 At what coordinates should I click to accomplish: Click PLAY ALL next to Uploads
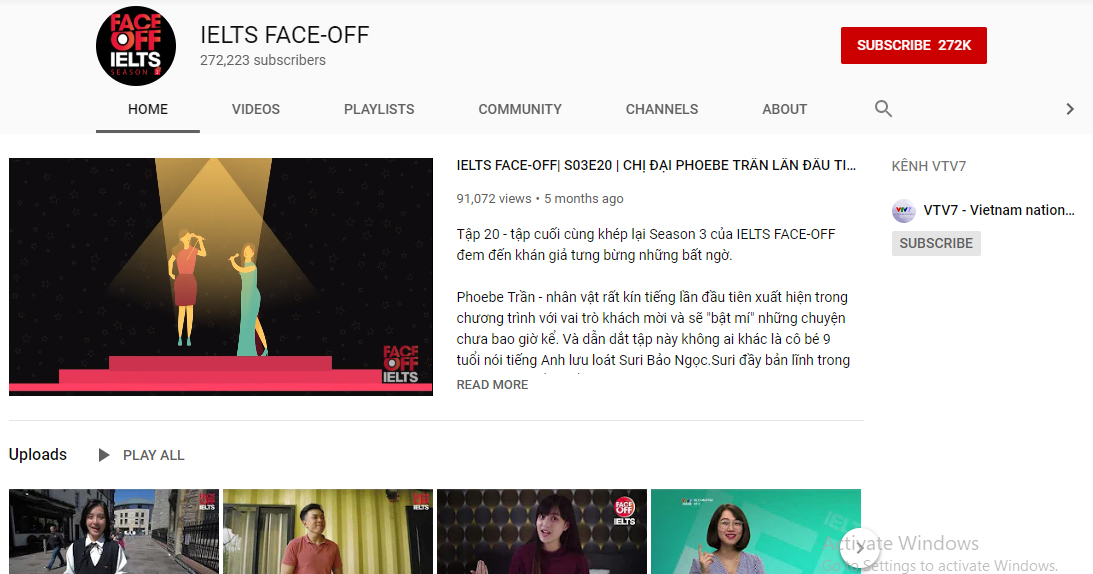click(x=153, y=455)
